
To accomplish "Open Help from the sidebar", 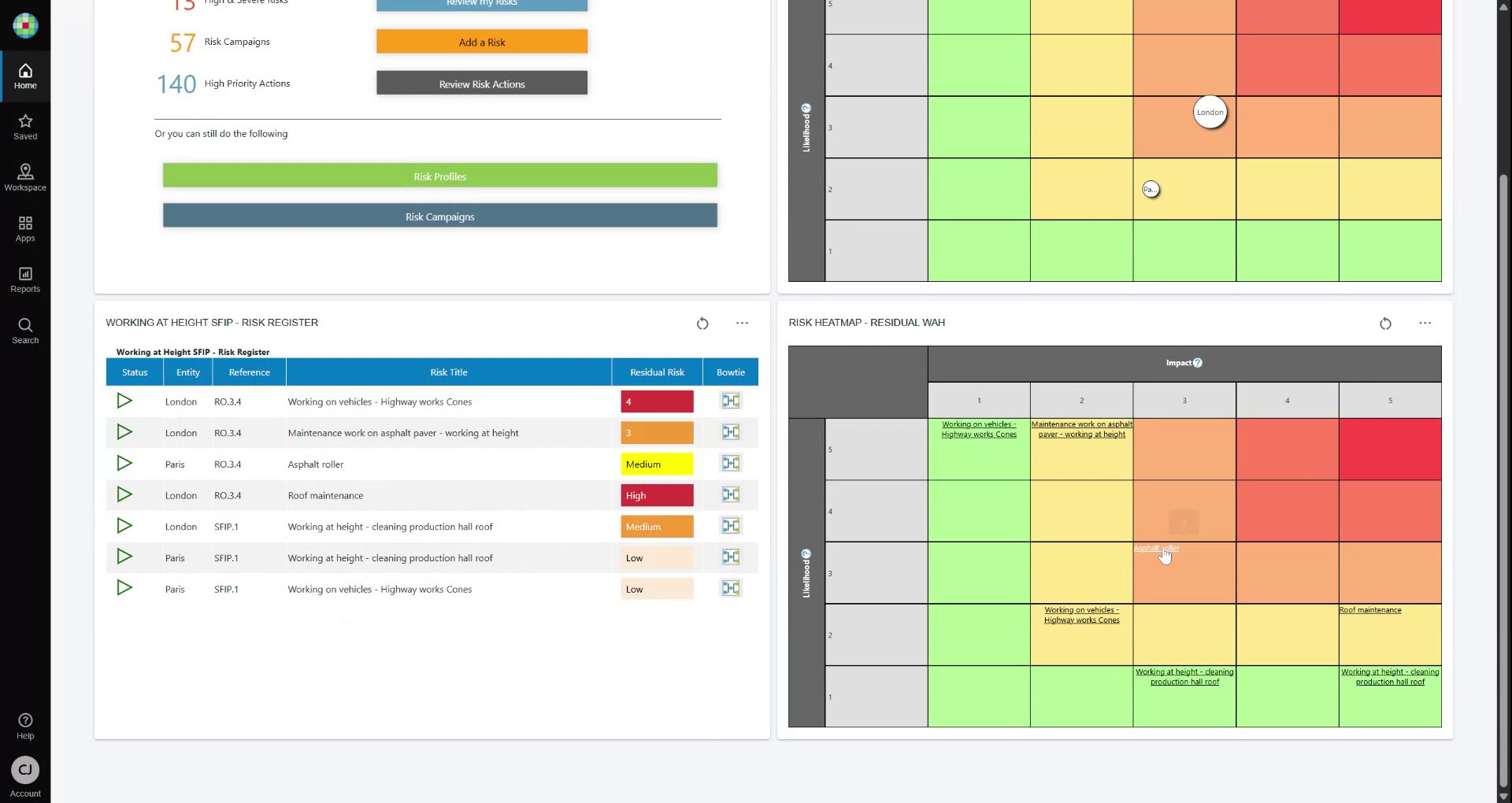I will click(25, 724).
